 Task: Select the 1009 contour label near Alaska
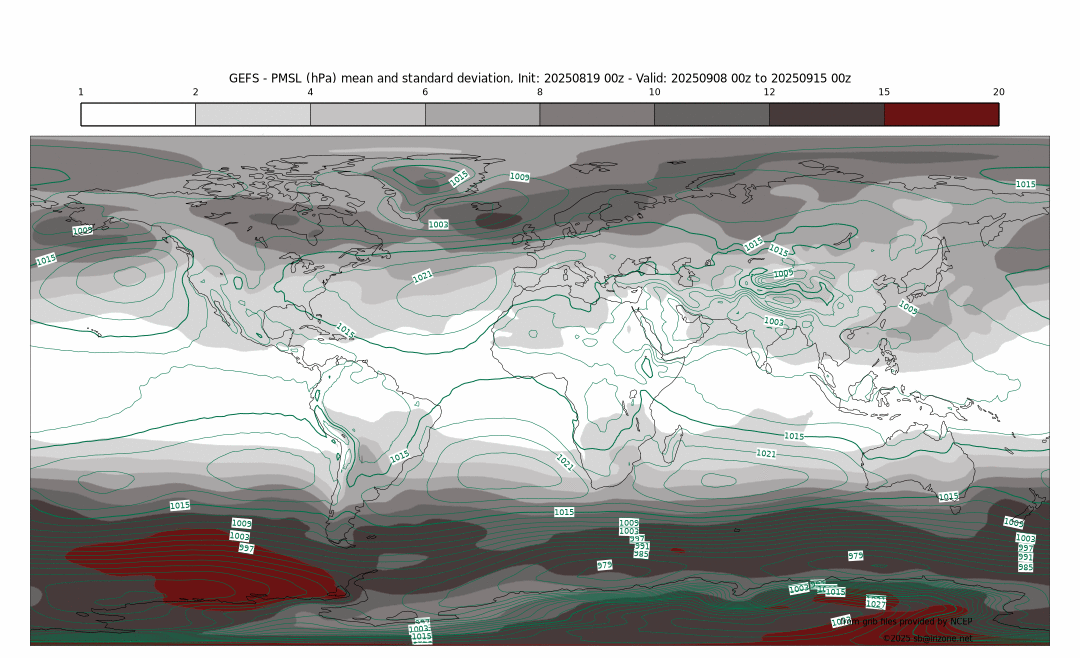click(x=83, y=230)
